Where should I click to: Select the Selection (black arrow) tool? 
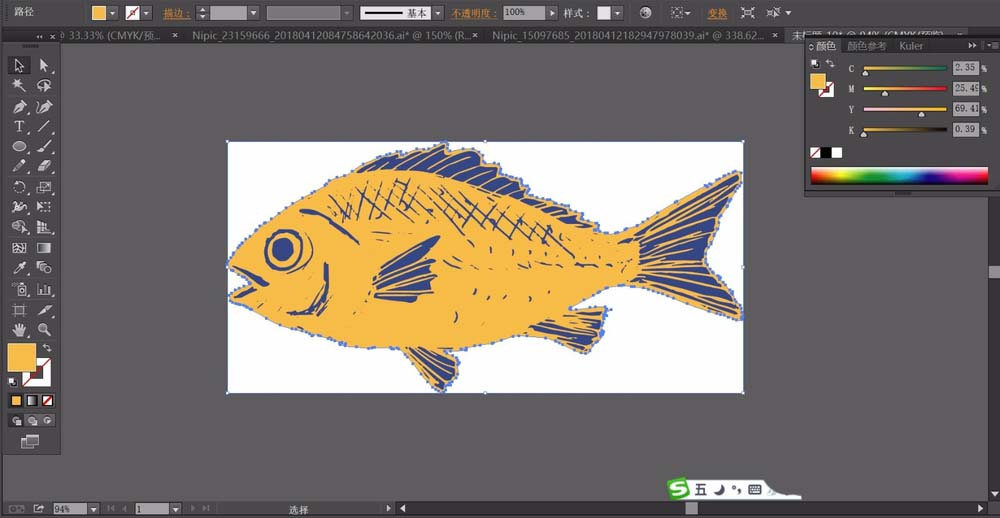tap(19, 65)
